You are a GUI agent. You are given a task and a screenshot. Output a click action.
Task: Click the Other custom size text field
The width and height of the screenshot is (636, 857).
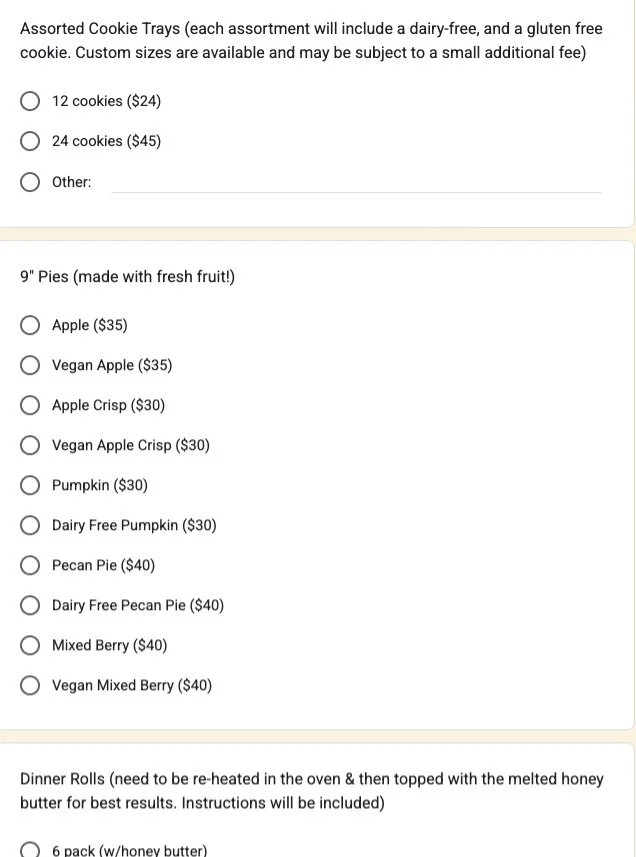click(355, 182)
